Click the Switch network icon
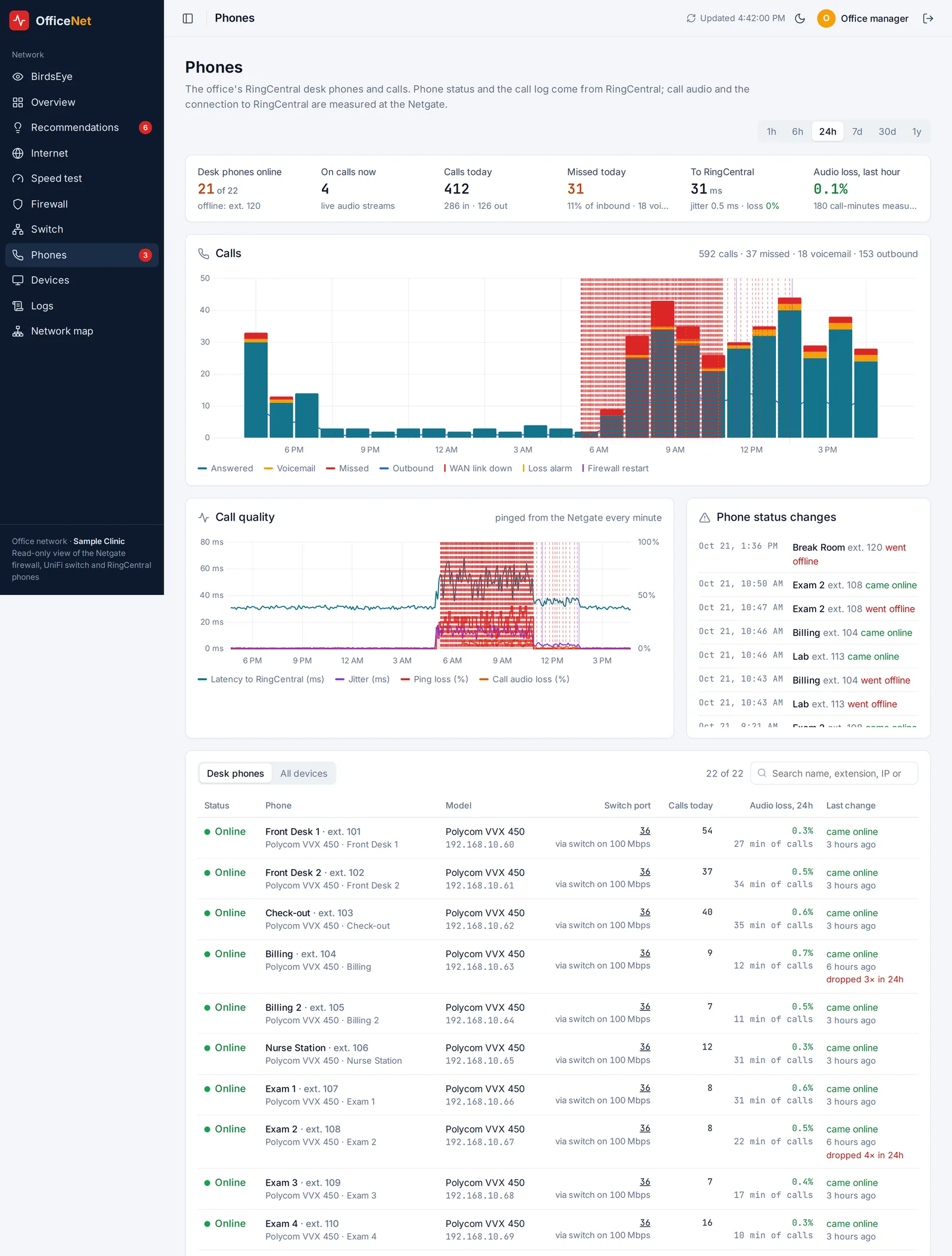 pyautogui.click(x=18, y=230)
